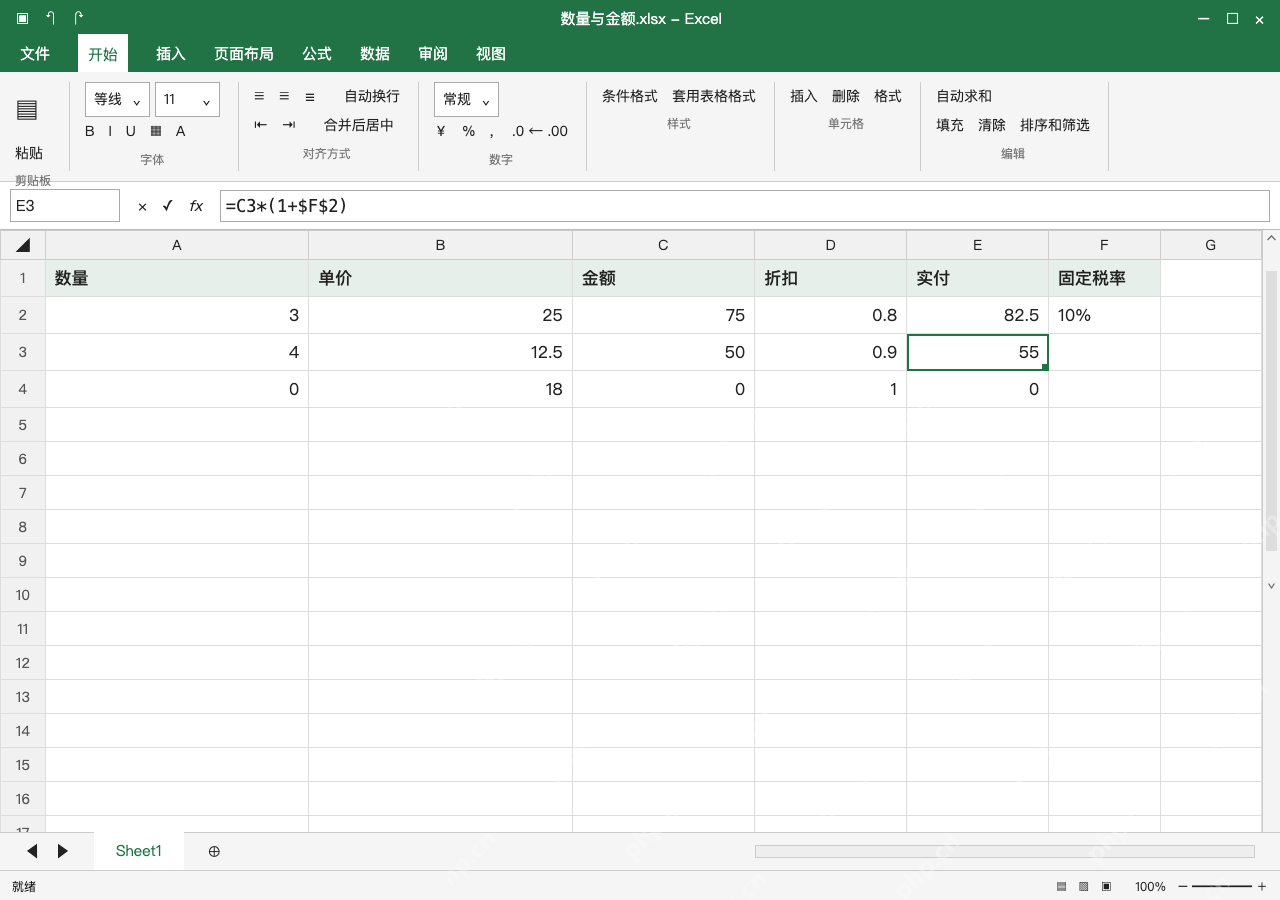The image size is (1280, 900).
Task: Click 填充 fill button
Action: coord(950,125)
